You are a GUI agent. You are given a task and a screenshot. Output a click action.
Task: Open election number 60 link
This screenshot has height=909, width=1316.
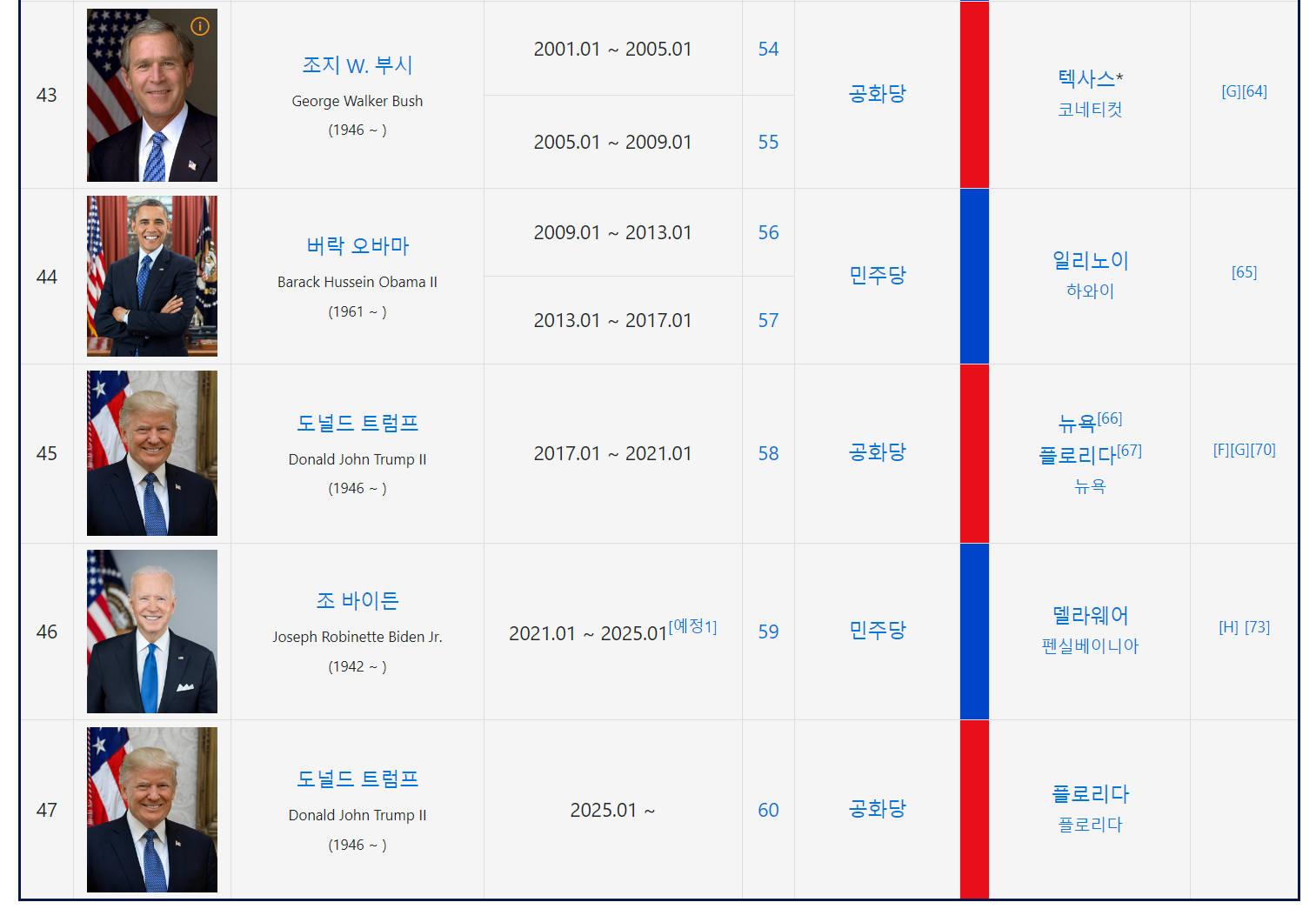point(768,811)
